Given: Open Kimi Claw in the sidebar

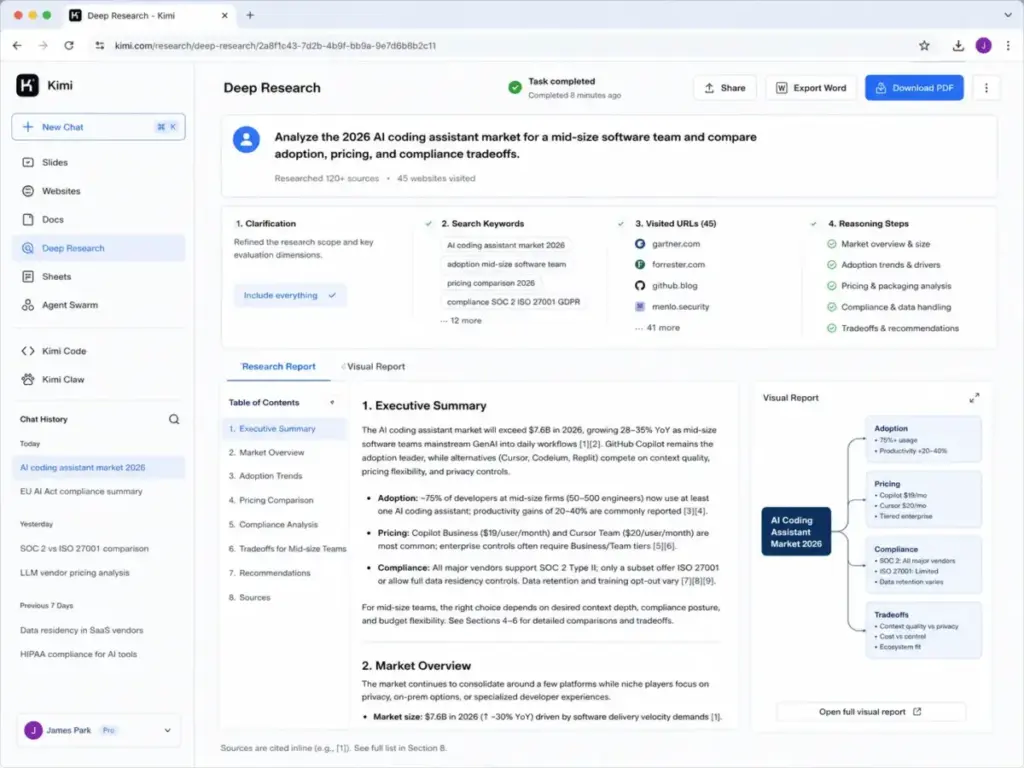Looking at the screenshot, I should coord(98,379).
